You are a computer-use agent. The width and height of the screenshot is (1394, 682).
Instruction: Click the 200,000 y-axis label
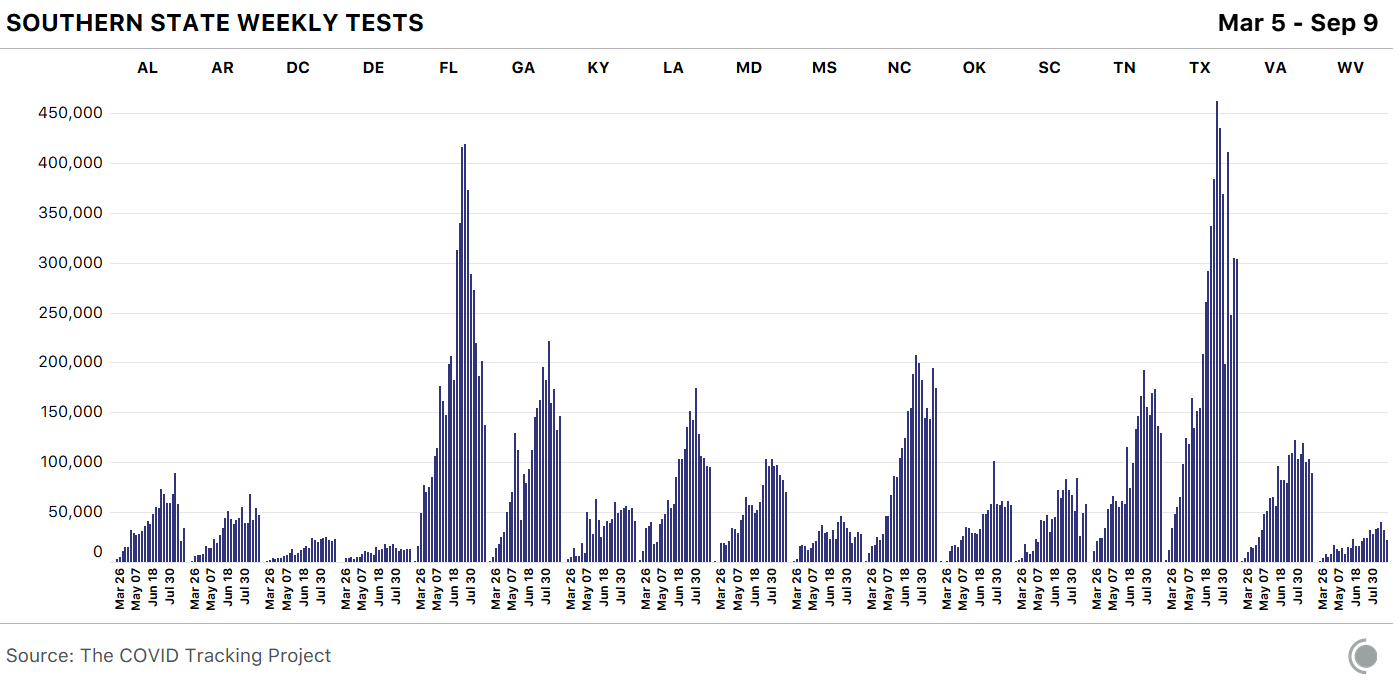[x=70, y=362]
